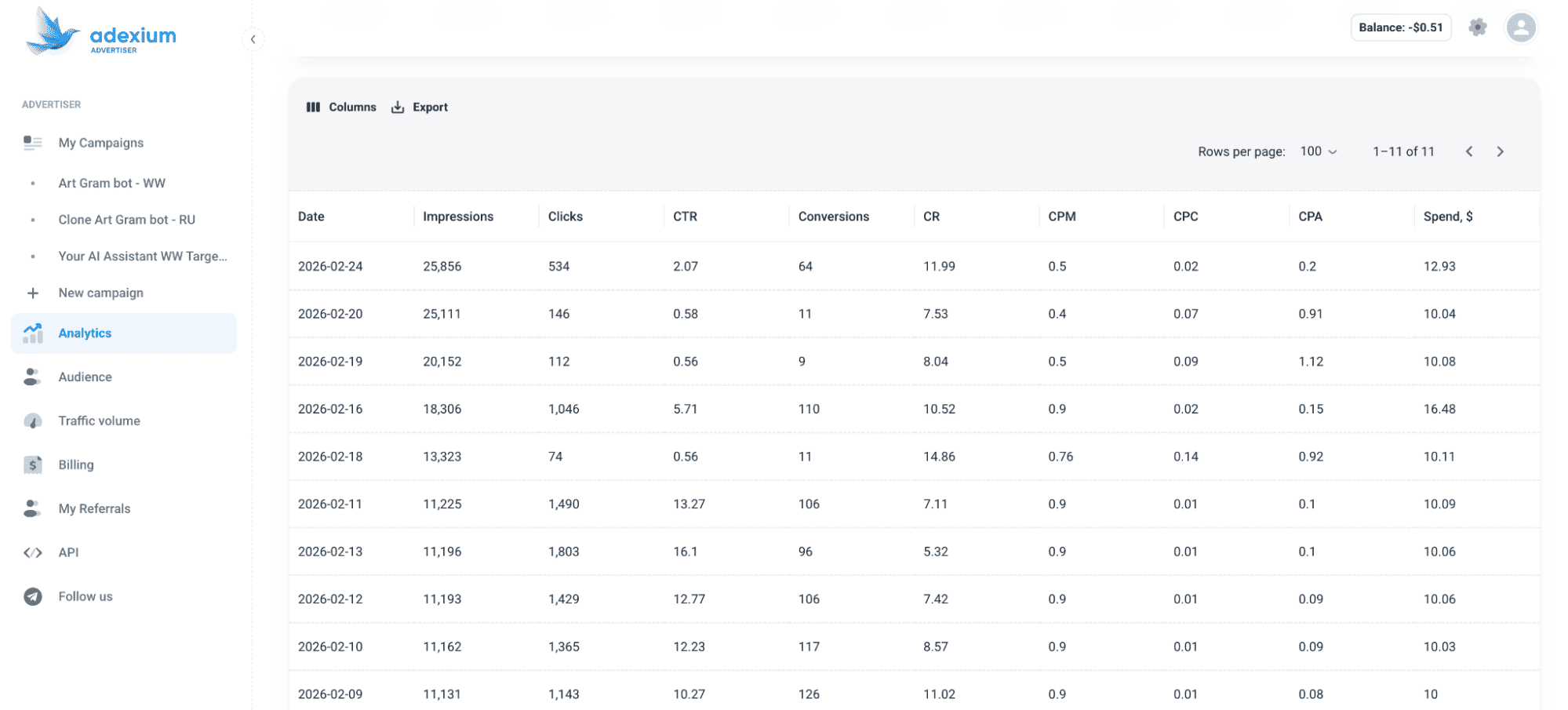Open the API code page
This screenshot has height=710, width=1568.
point(68,552)
